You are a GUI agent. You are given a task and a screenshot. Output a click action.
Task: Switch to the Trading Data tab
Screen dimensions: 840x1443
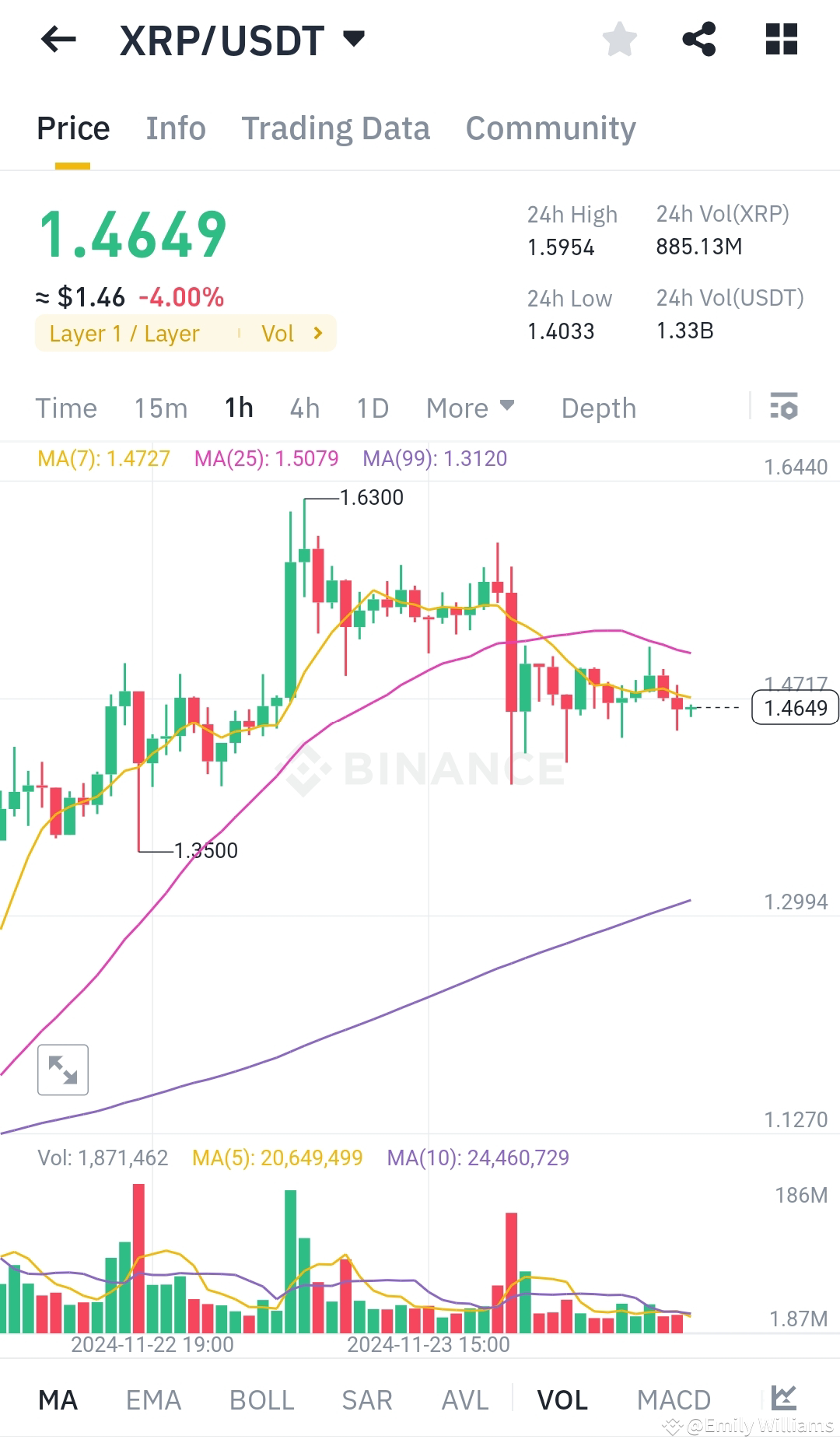336,127
